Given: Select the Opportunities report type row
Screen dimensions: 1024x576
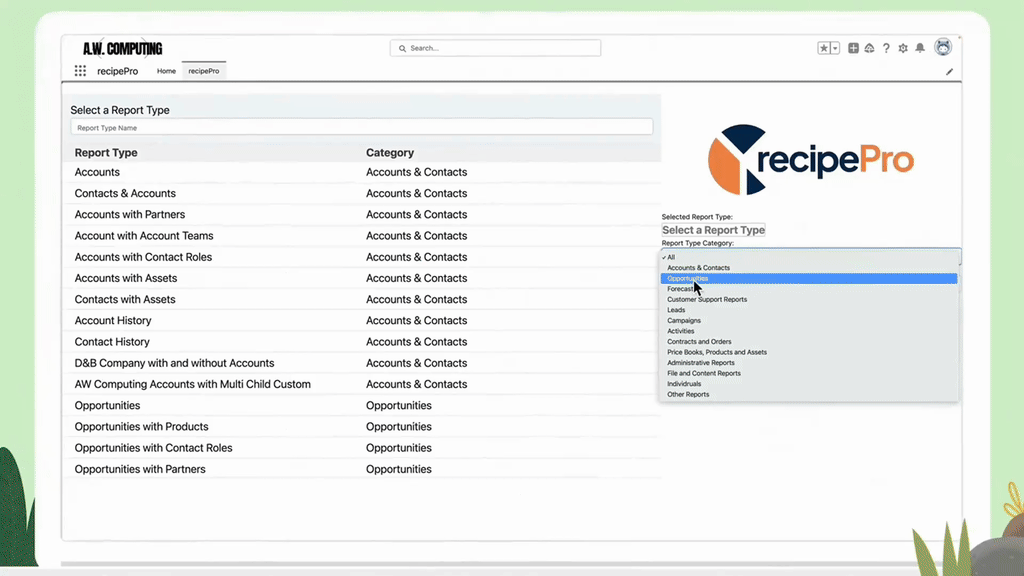Looking at the screenshot, I should tap(363, 406).
